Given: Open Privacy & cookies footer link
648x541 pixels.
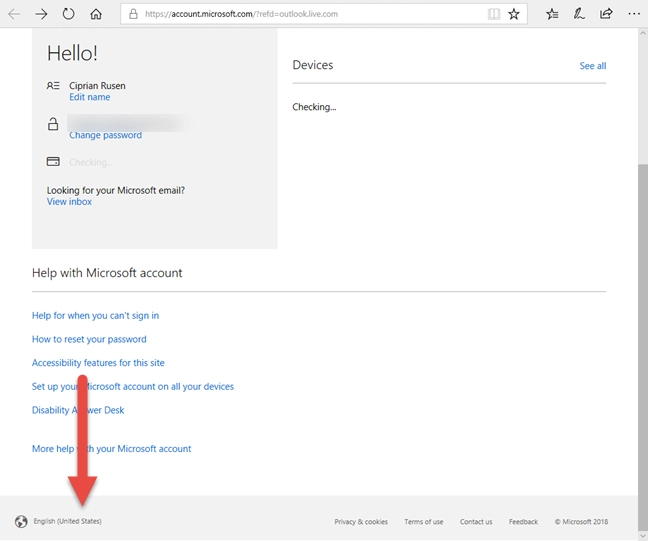Looking at the screenshot, I should point(361,522).
